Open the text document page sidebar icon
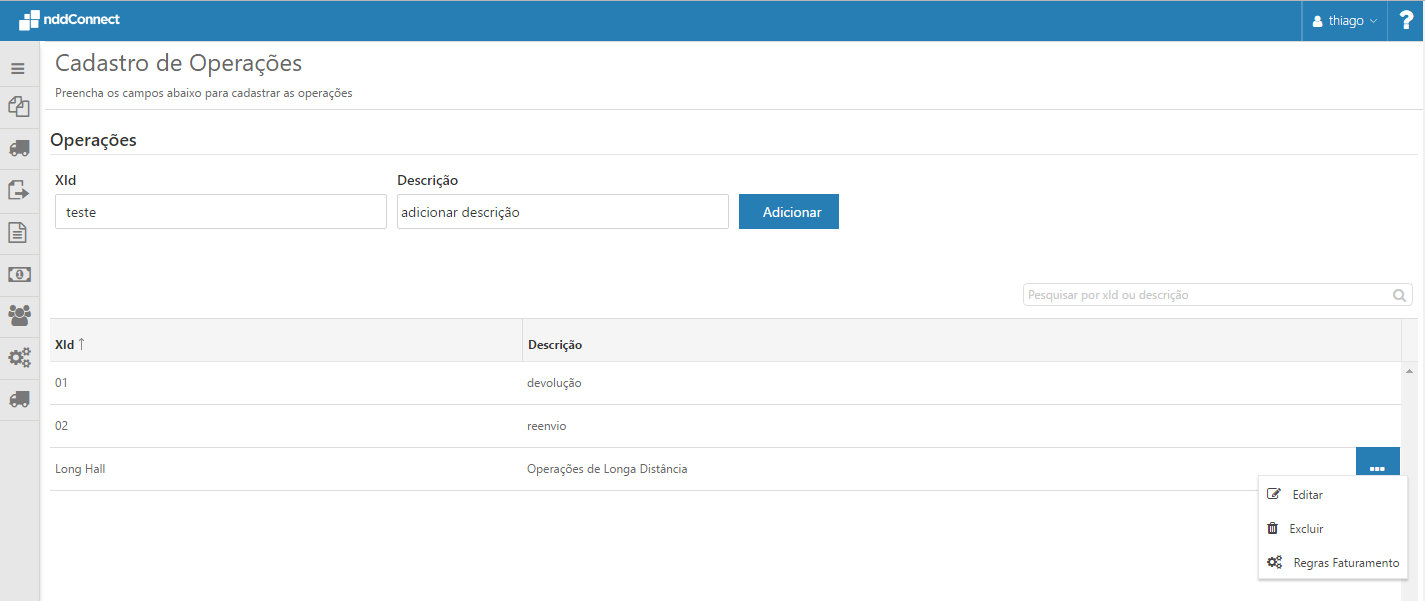The height and width of the screenshot is (601, 1425). click(18, 232)
